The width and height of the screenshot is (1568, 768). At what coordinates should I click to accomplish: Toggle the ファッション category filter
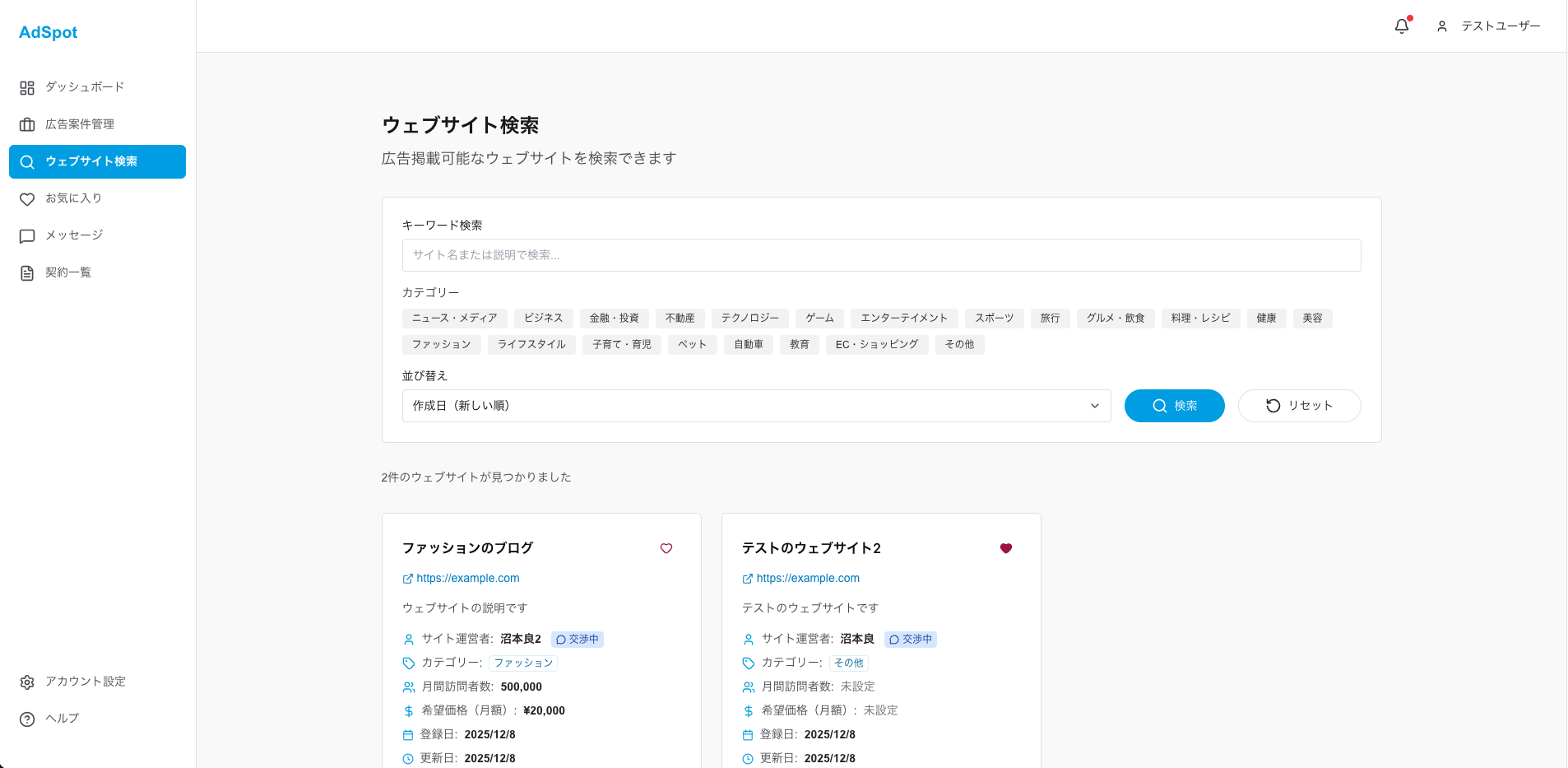[x=441, y=344]
